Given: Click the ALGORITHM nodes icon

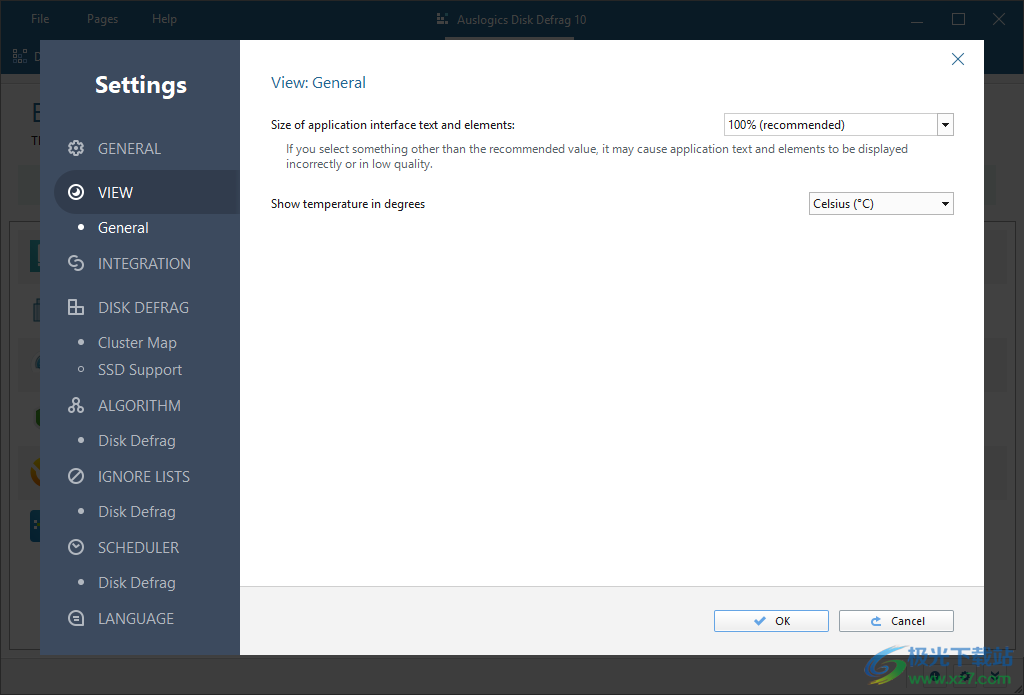Looking at the screenshot, I should [x=76, y=405].
